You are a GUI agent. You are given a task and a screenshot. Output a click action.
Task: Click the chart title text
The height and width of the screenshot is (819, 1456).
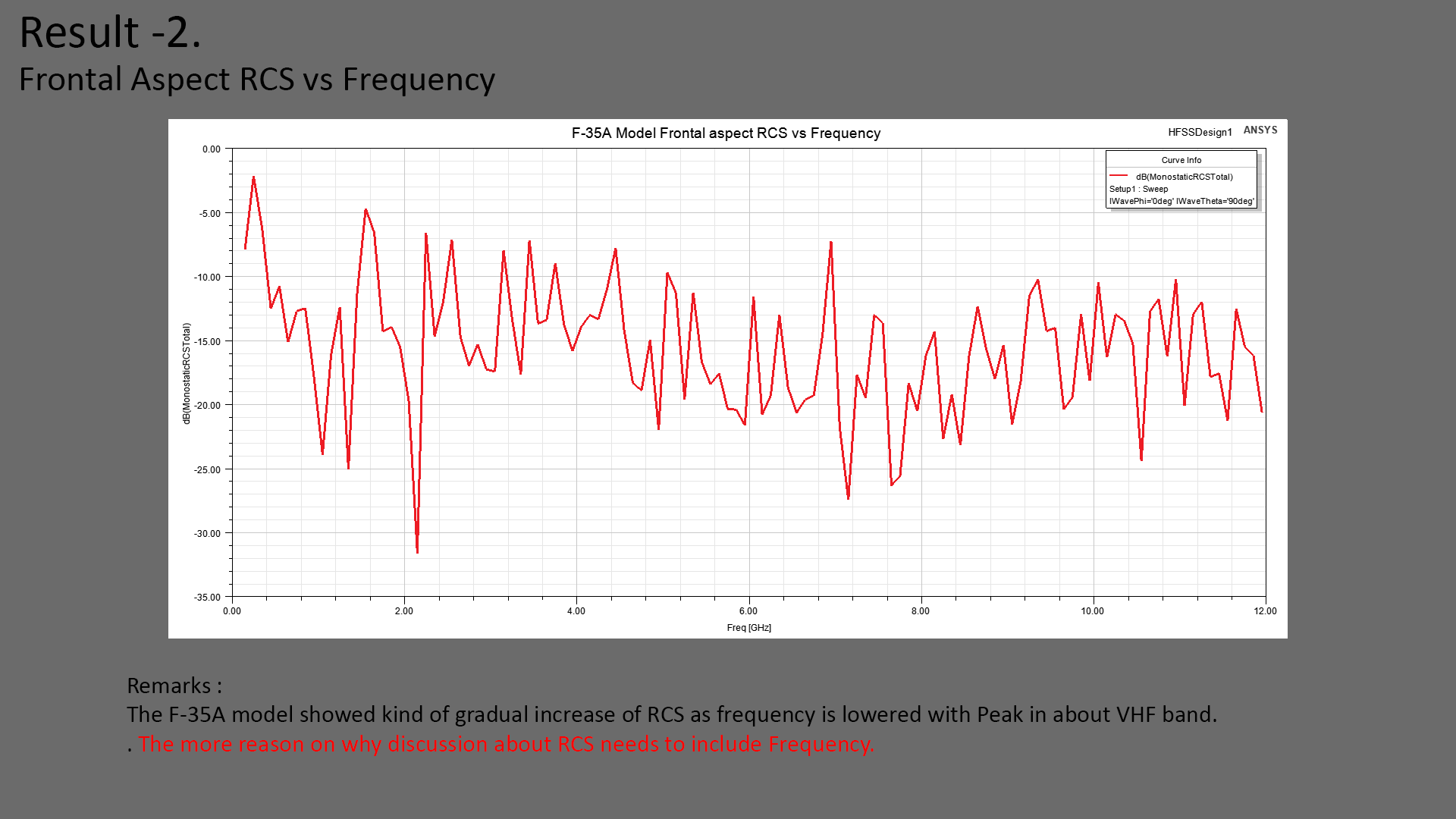pos(726,133)
